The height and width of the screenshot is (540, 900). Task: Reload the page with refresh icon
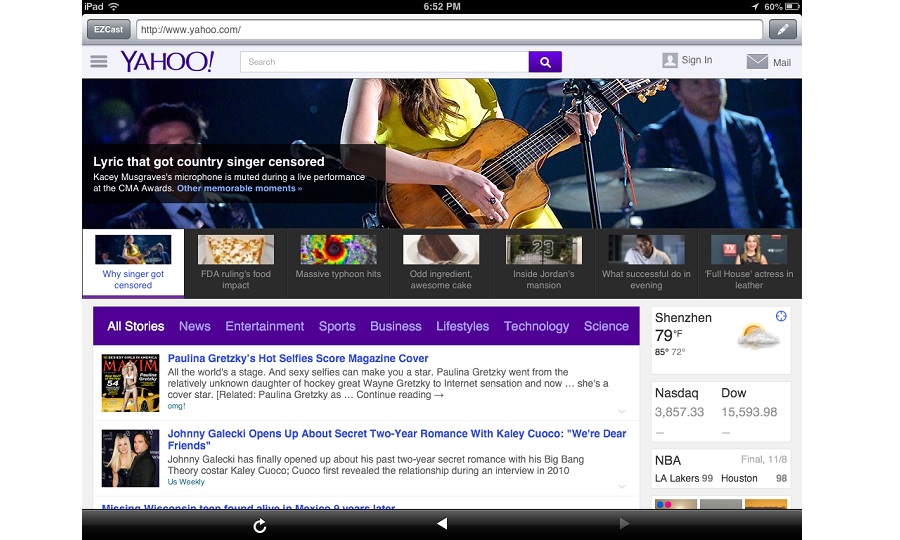tap(259, 525)
